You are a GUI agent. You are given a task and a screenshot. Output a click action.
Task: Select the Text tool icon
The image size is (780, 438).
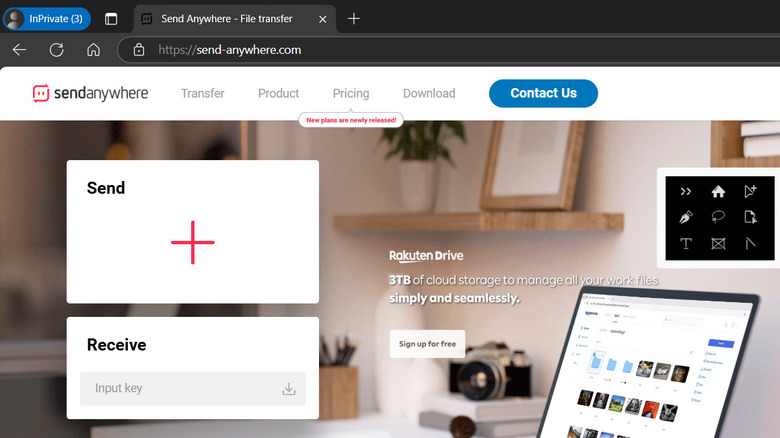685,243
